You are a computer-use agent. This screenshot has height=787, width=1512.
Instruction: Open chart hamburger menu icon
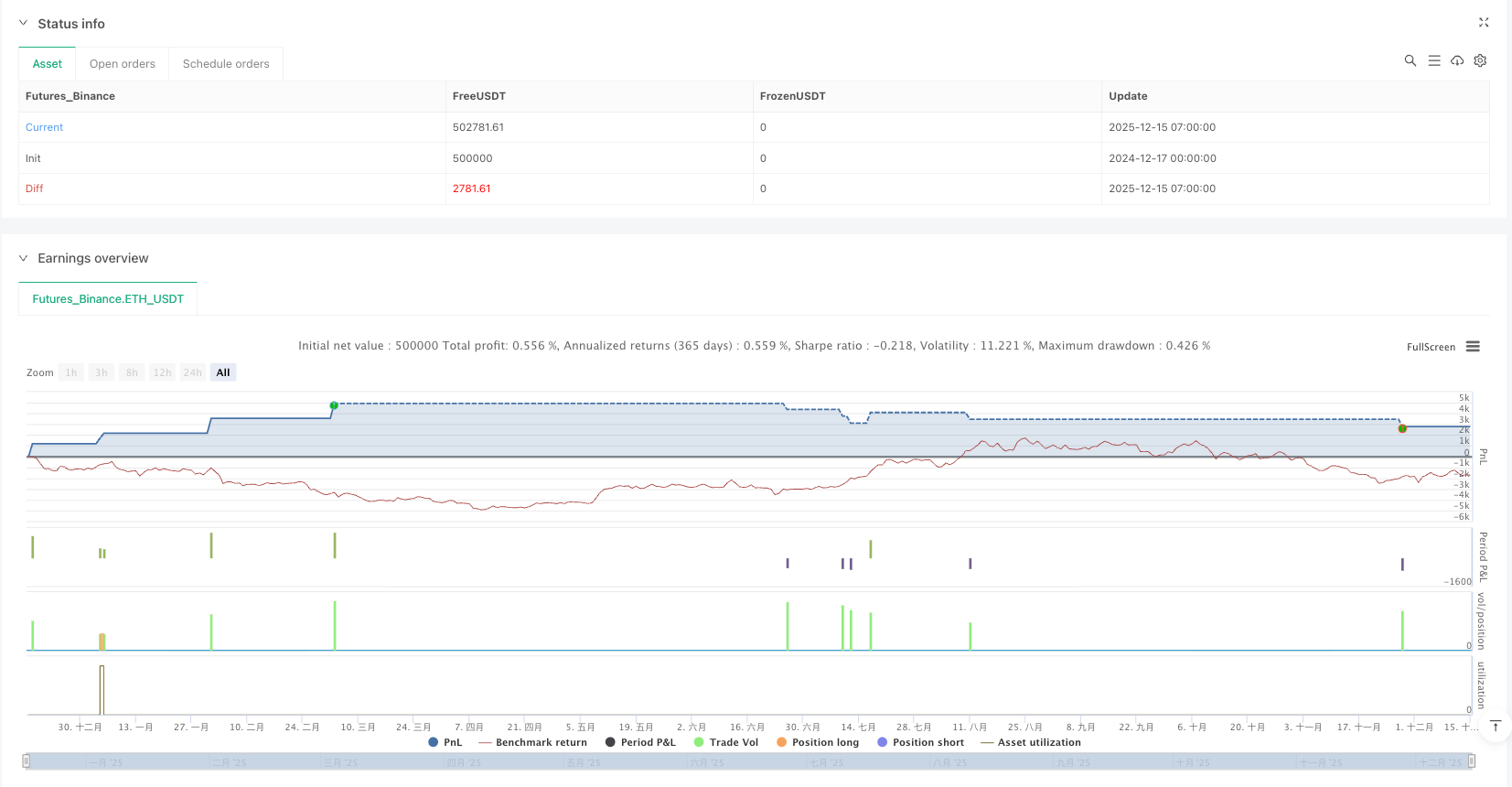click(x=1473, y=347)
